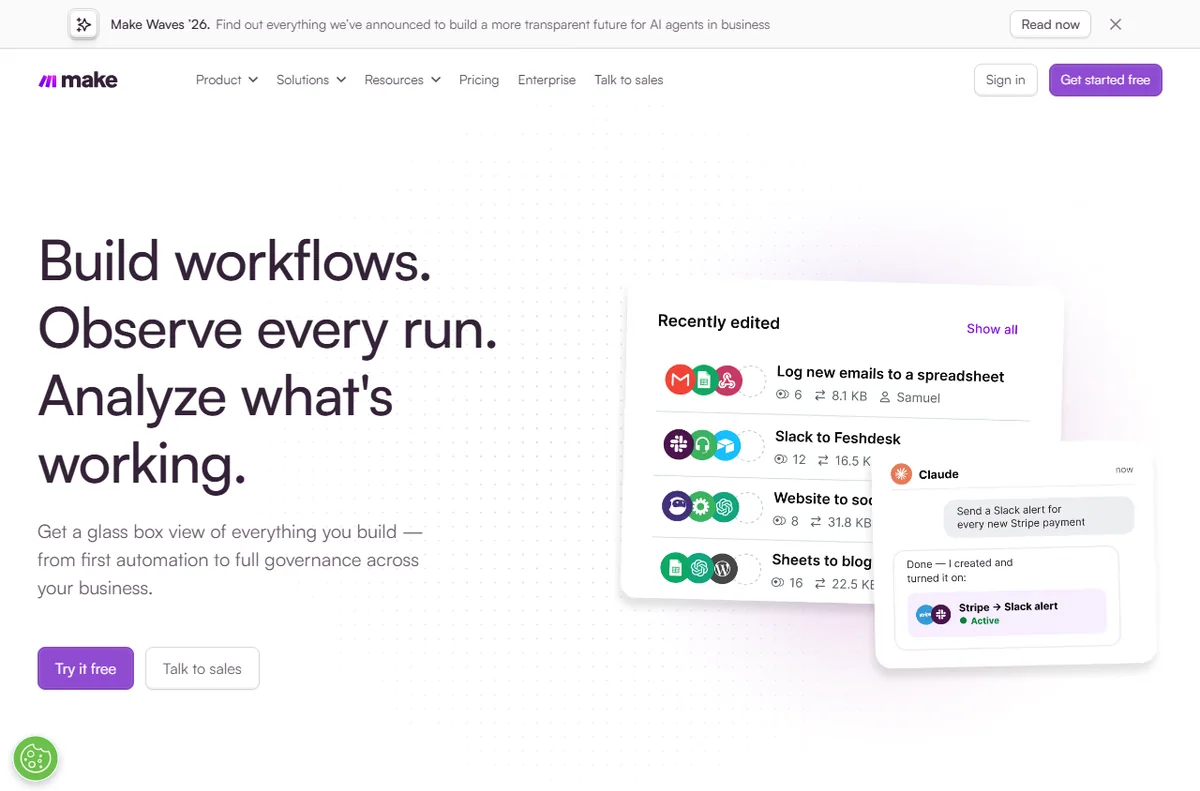Click the eye icon beside 6 in the Log new emails row
The height and width of the screenshot is (791, 1200).
tap(783, 395)
